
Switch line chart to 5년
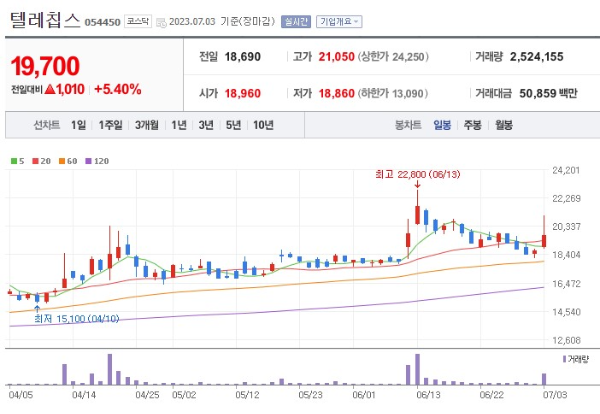pyautogui.click(x=233, y=125)
